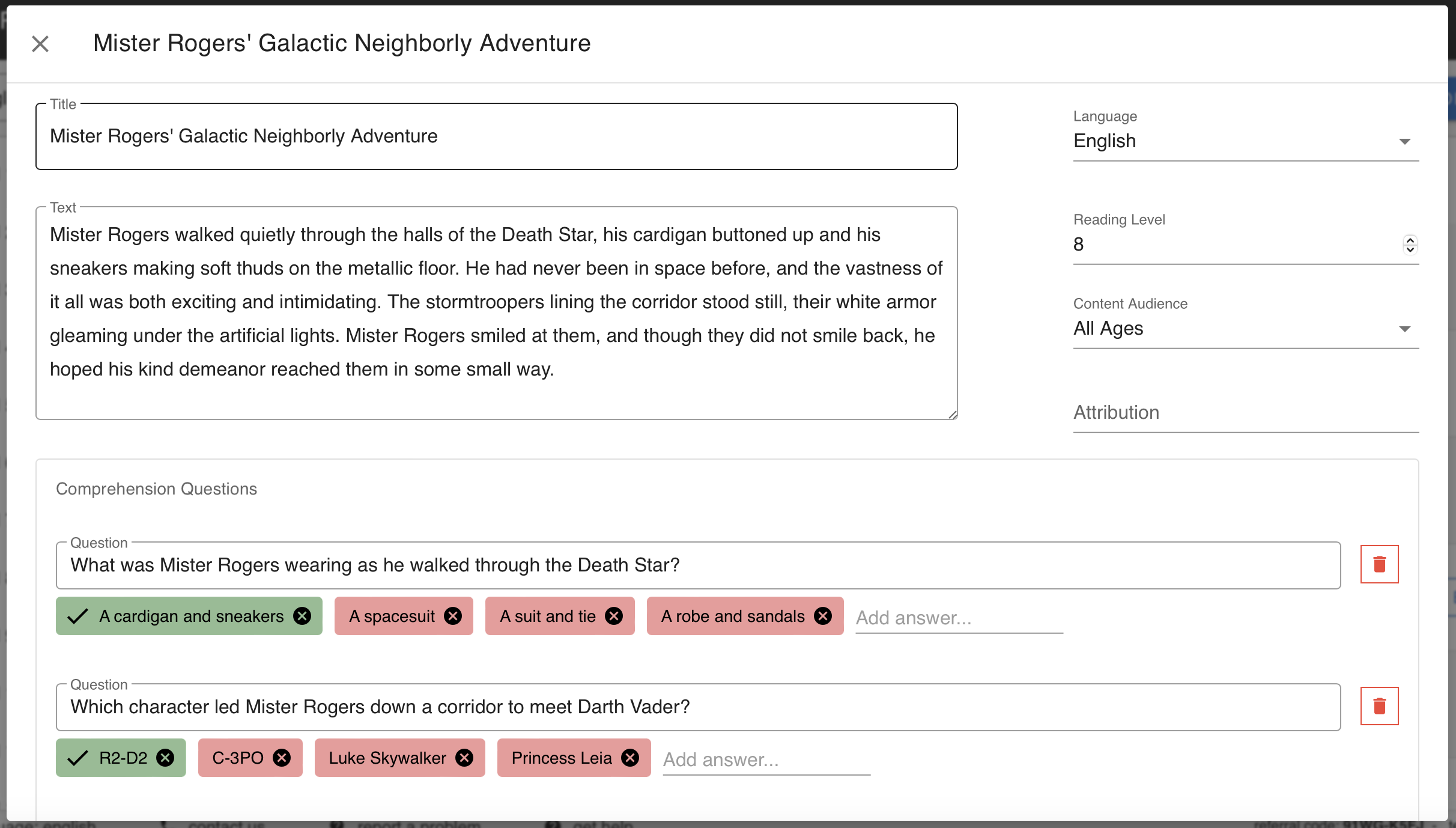Delete the 'What was Mister Rogers wearing' question
Screen dimensions: 1456x828
1379,564
